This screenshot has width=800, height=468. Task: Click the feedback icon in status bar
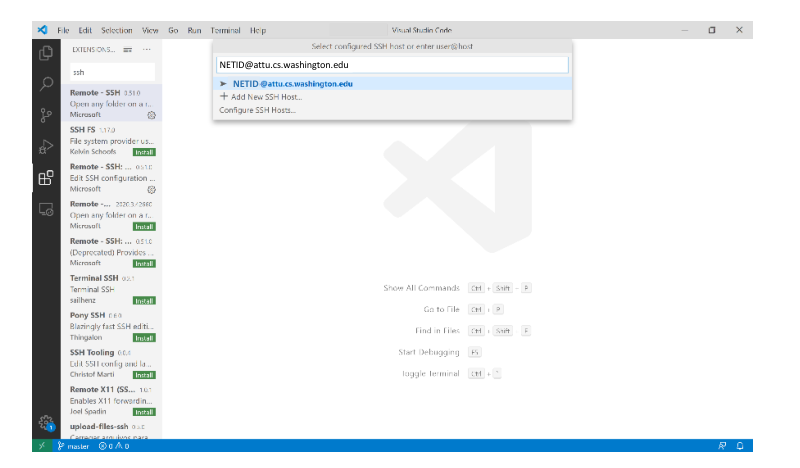click(722, 446)
